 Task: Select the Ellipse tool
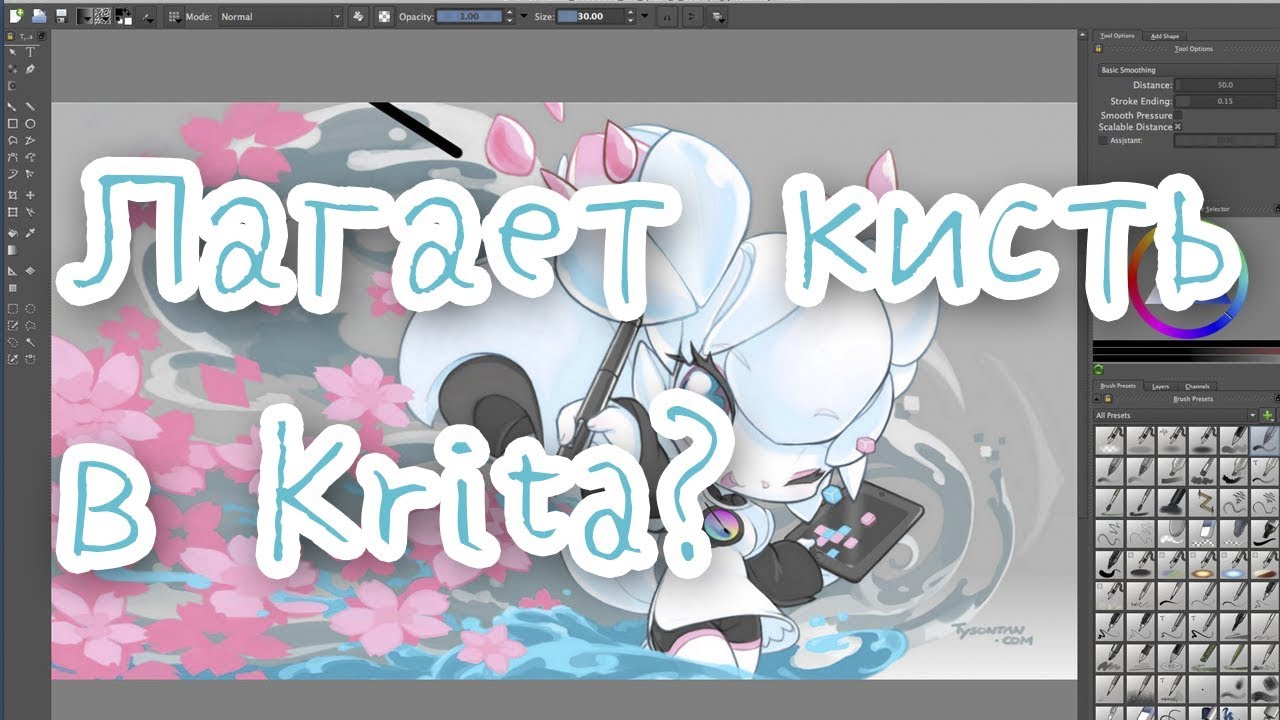pyautogui.click(x=31, y=123)
